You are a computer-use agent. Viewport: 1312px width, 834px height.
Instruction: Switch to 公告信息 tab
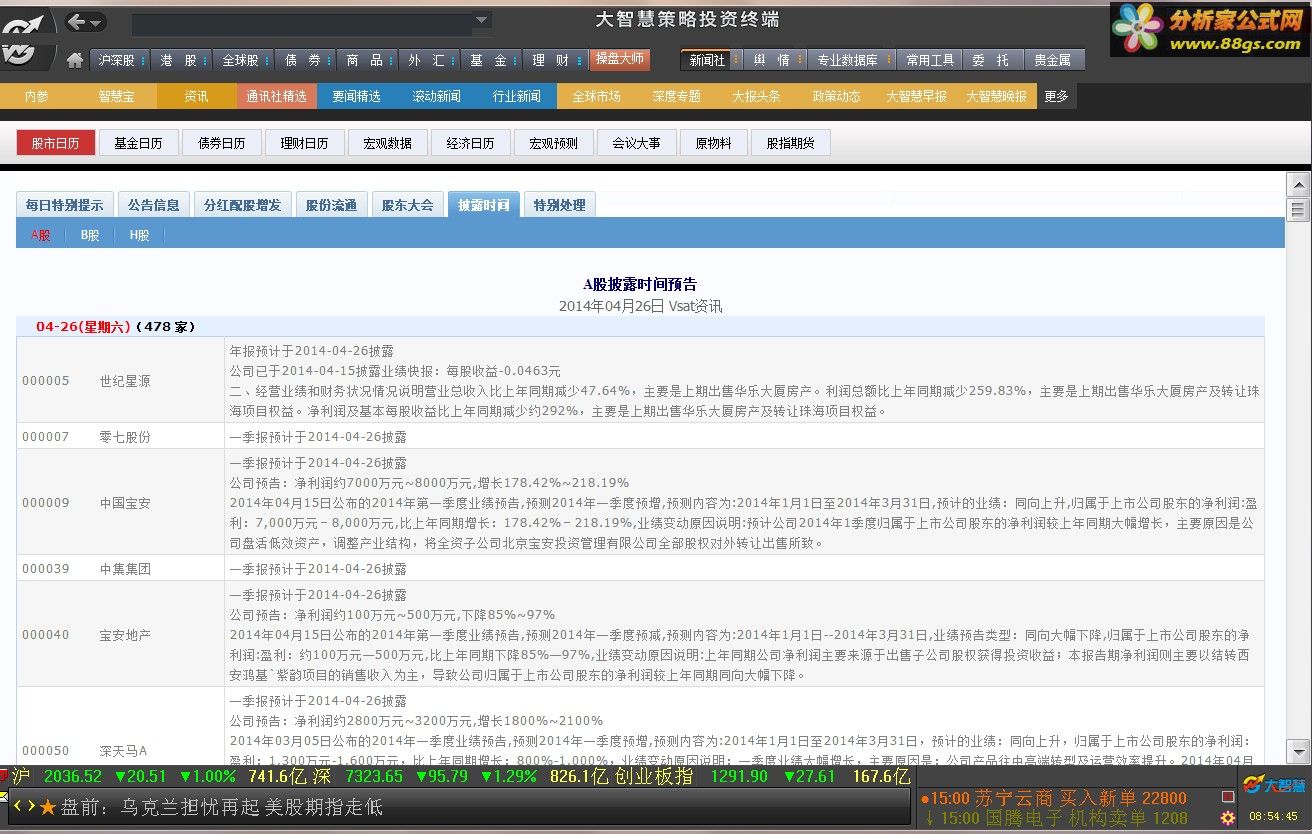click(153, 204)
